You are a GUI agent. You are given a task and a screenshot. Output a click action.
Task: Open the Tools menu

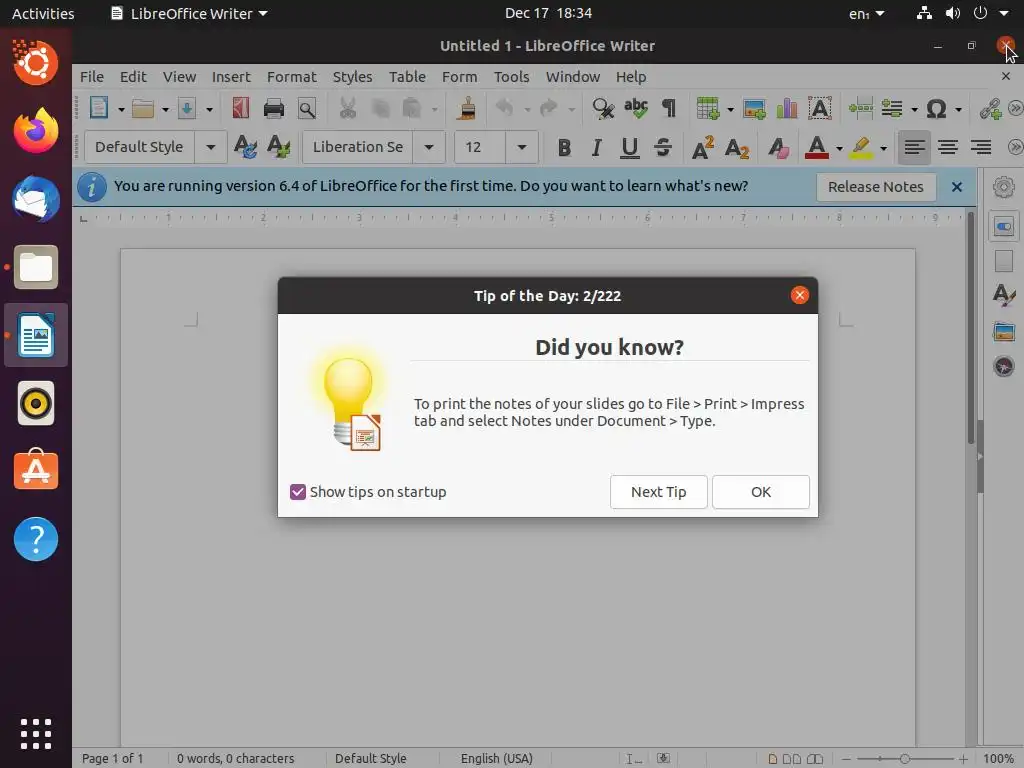[511, 76]
